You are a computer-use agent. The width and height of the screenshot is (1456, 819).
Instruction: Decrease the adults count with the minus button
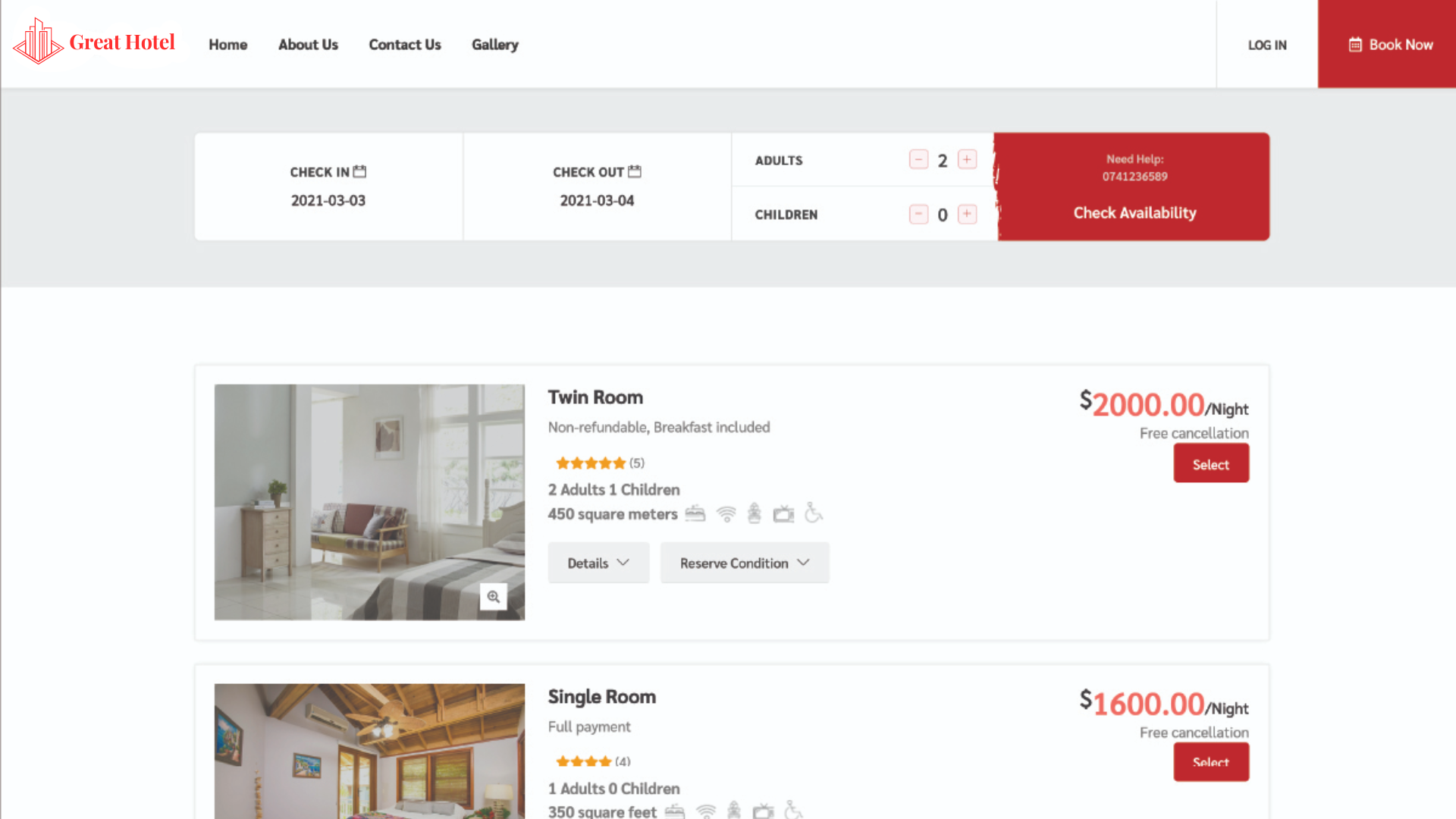tap(918, 159)
